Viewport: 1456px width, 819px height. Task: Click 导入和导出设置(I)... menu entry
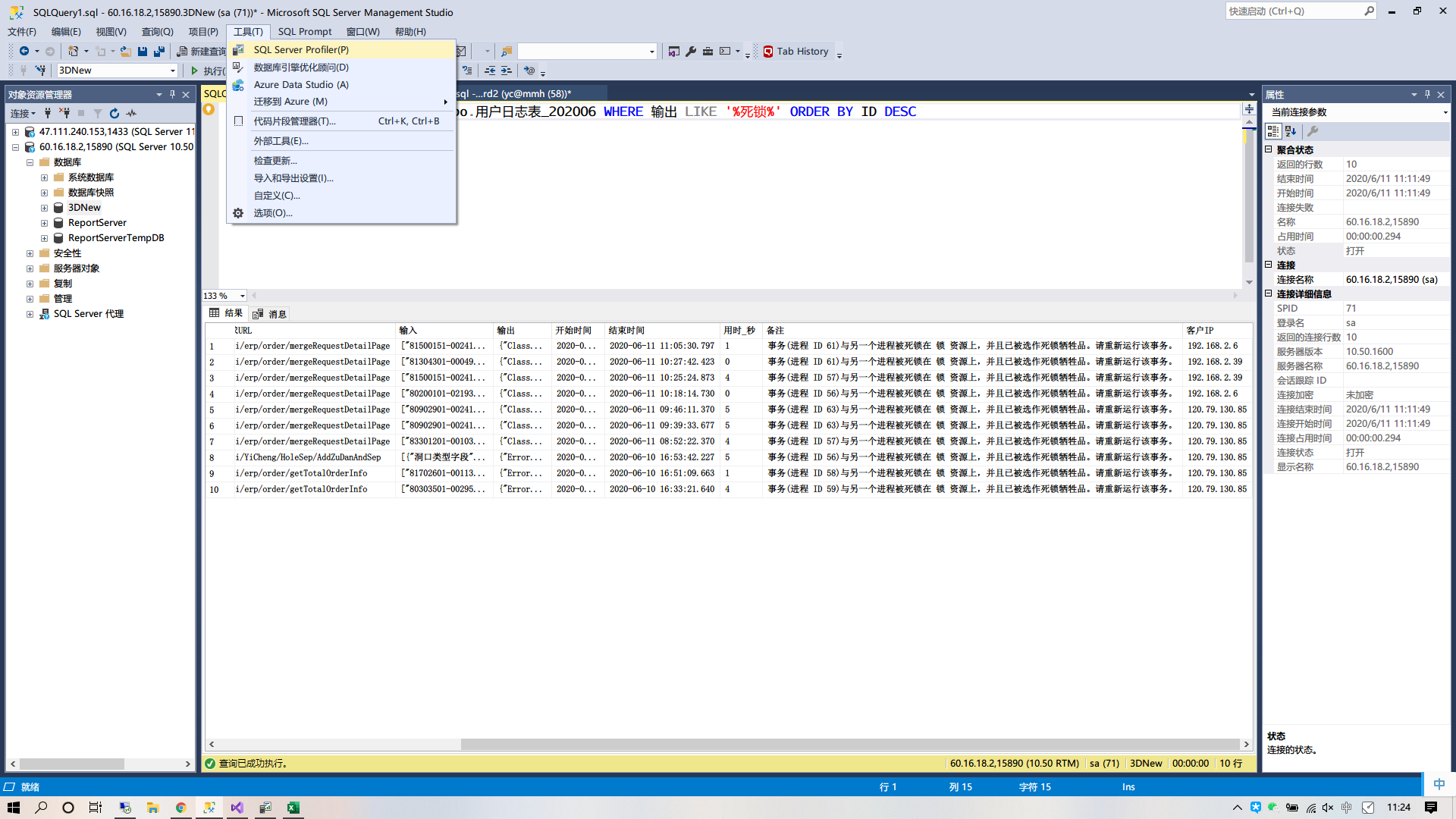[341, 177]
